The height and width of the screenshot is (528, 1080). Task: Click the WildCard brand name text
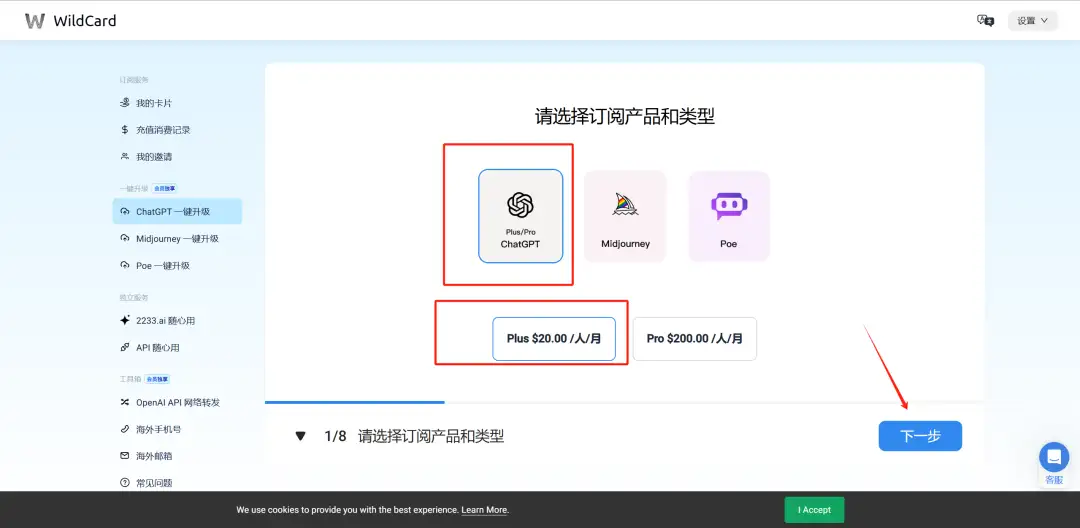click(85, 21)
